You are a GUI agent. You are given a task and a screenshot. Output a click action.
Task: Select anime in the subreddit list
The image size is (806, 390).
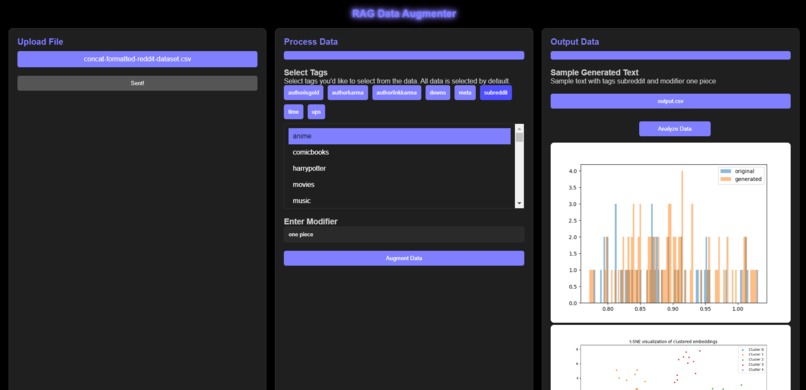(399, 136)
